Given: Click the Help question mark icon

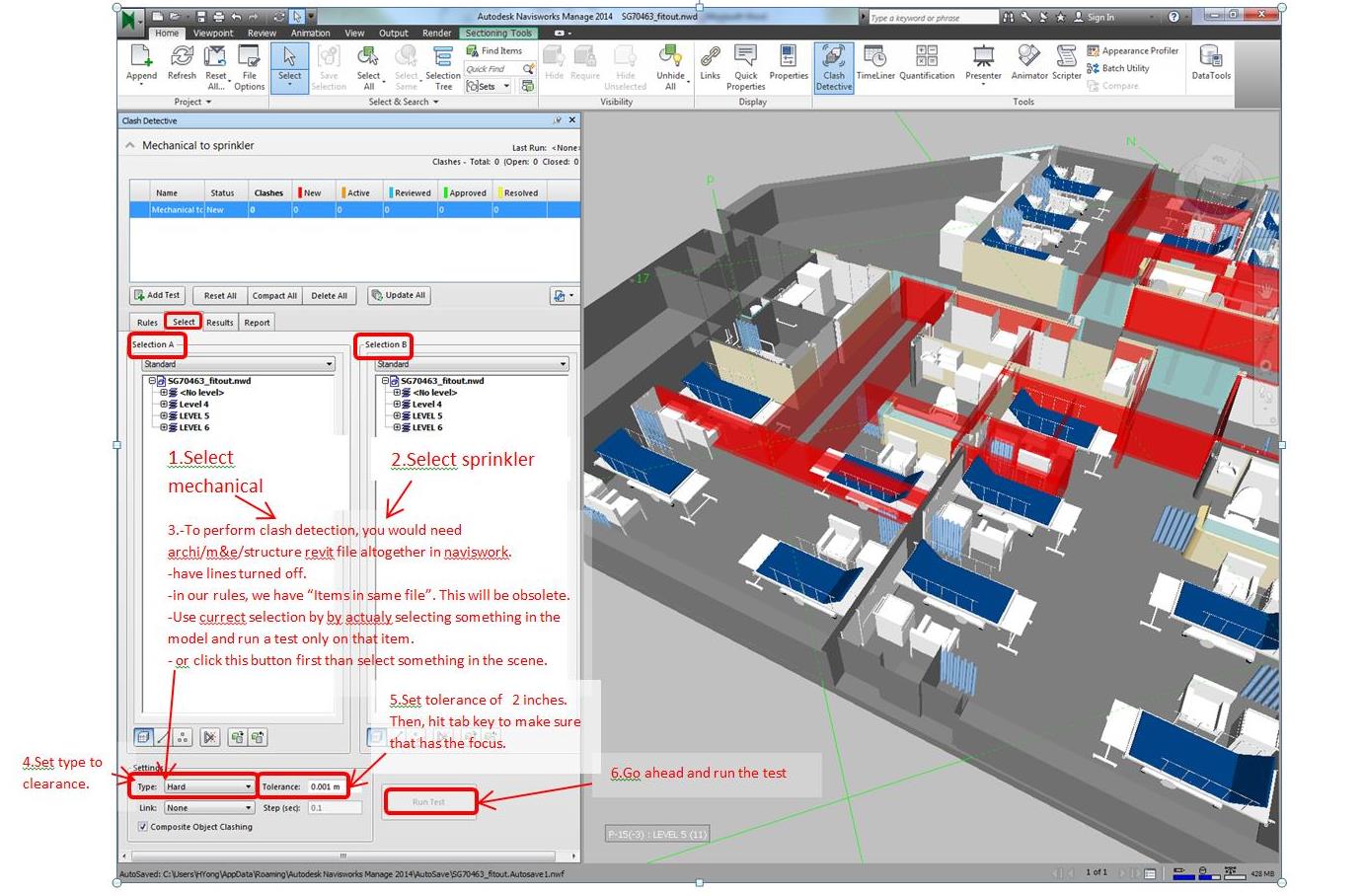Looking at the screenshot, I should [1174, 17].
